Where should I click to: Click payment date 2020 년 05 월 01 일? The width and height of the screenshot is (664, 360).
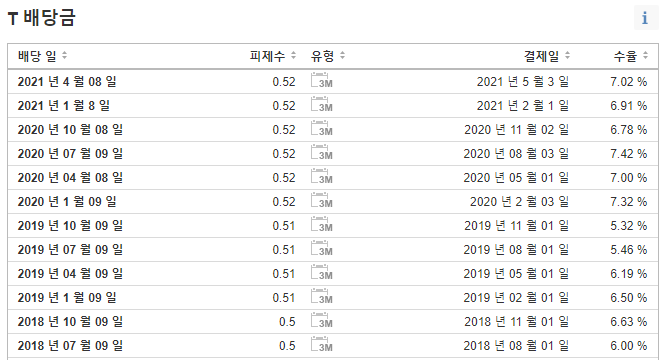click(x=516, y=177)
